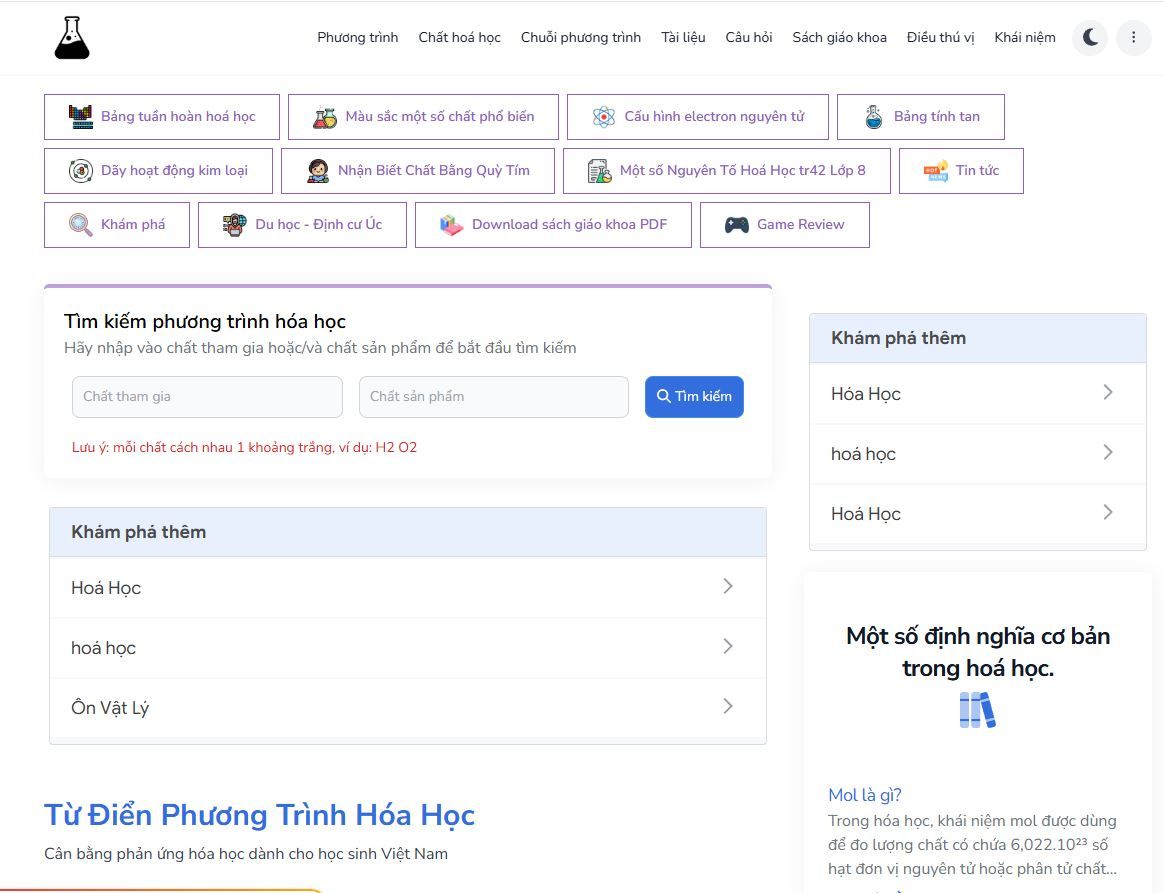Open Cấu hình electron nguyên tử

coord(698,117)
